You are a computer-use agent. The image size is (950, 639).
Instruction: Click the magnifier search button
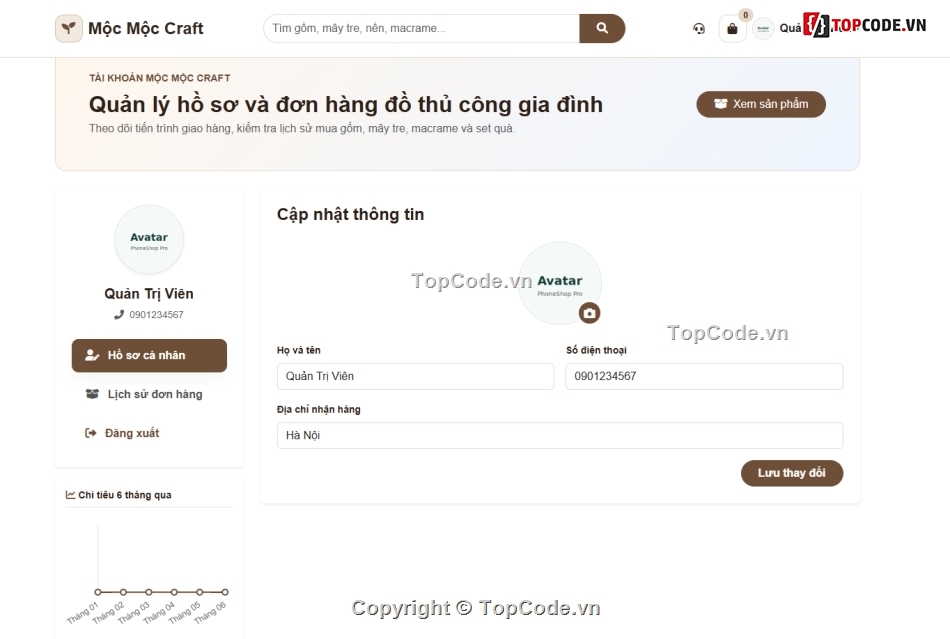tap(602, 28)
